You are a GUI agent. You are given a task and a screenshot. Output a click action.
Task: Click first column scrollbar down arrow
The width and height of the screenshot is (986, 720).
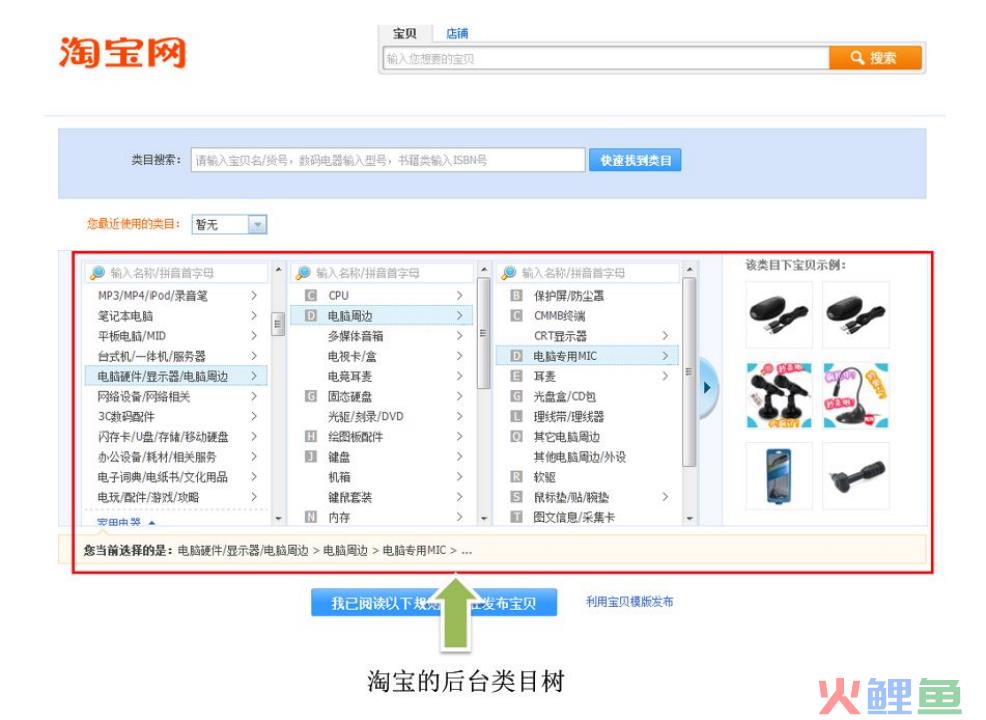tap(278, 519)
